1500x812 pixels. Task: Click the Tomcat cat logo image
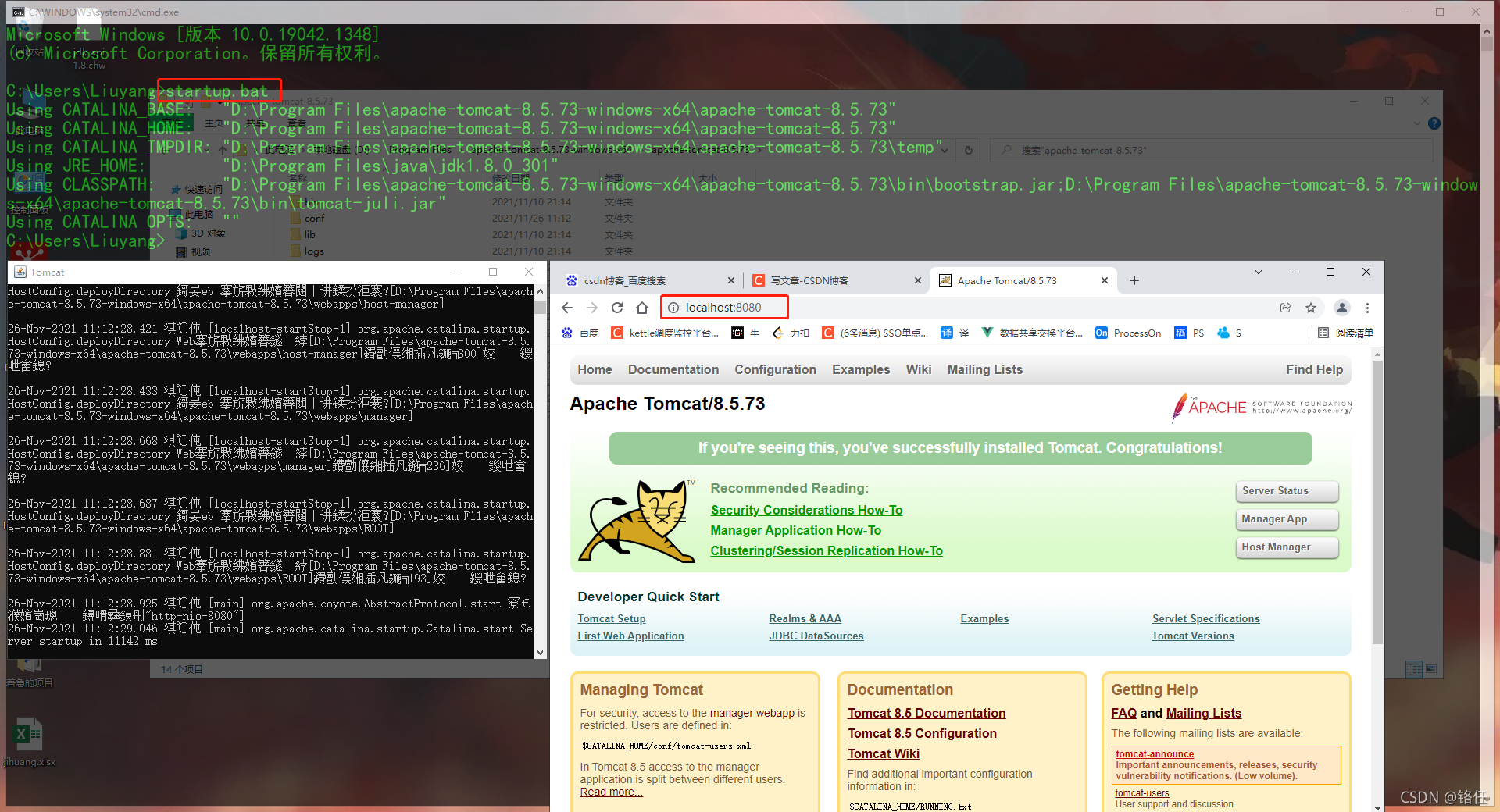637,521
